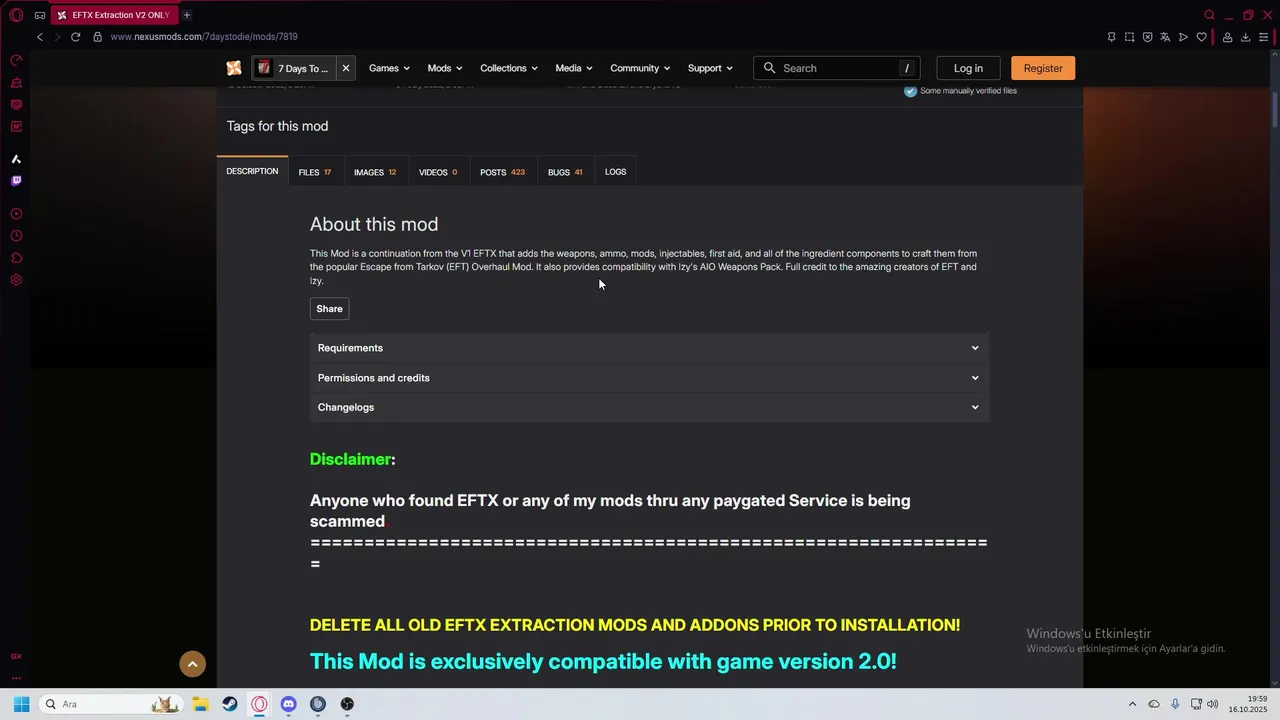1280x720 pixels.
Task: Click the Nexus Mods home logo
Action: pyautogui.click(x=234, y=68)
